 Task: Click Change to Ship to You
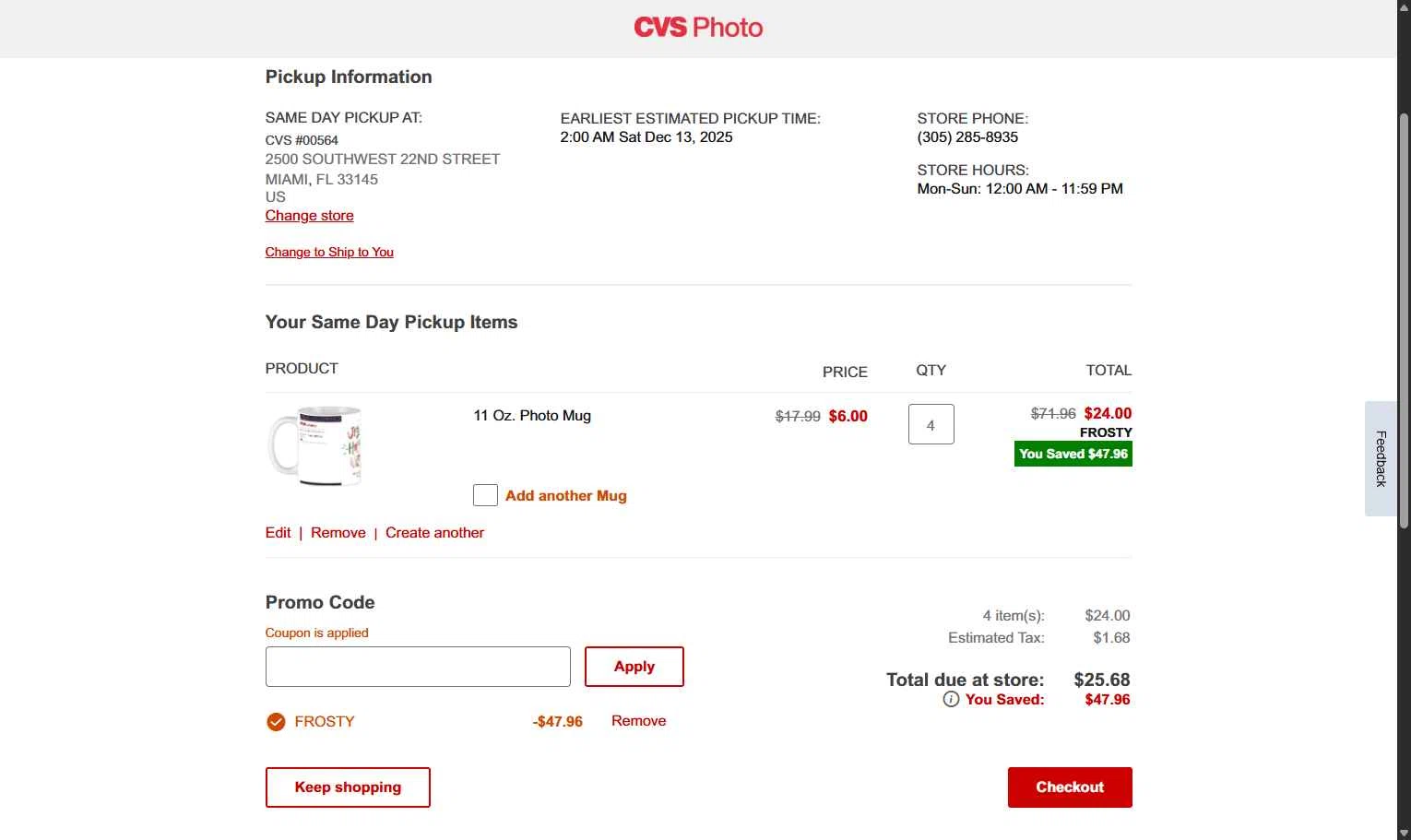click(329, 252)
